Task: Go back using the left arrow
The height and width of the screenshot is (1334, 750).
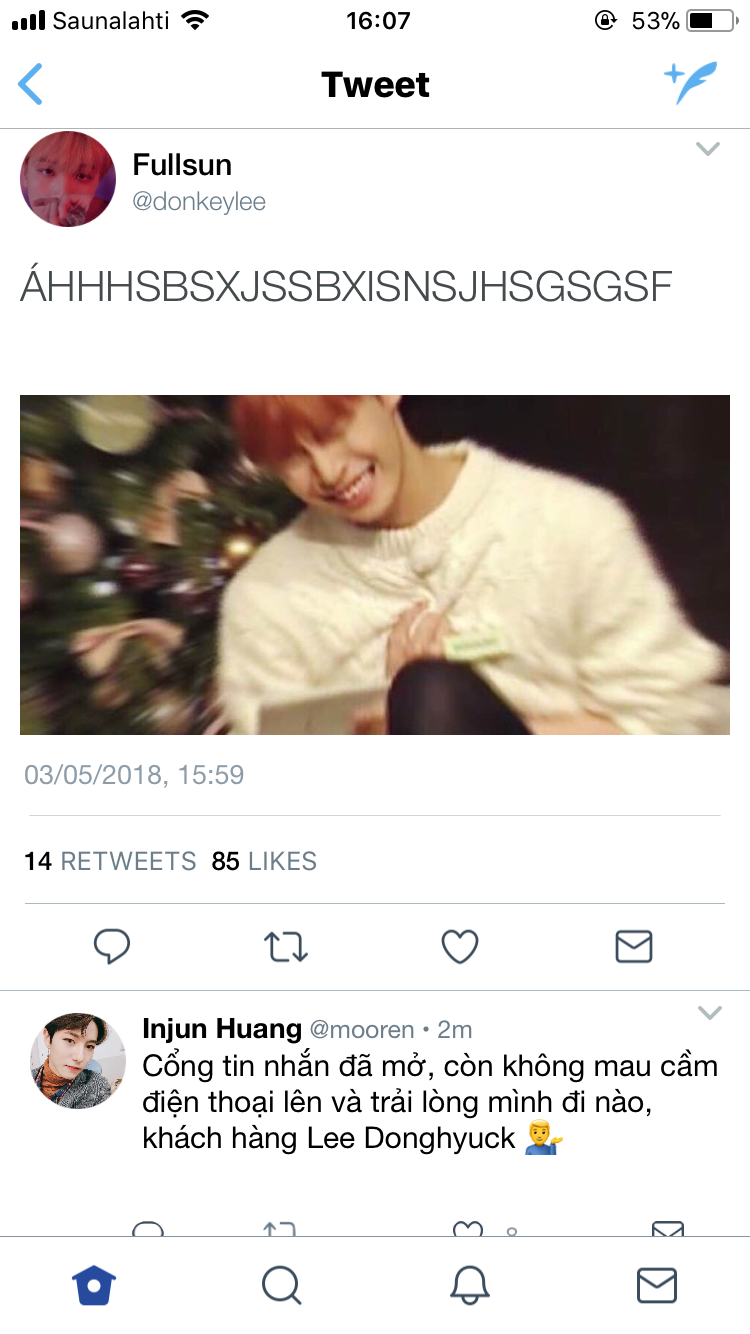Action: [31, 84]
